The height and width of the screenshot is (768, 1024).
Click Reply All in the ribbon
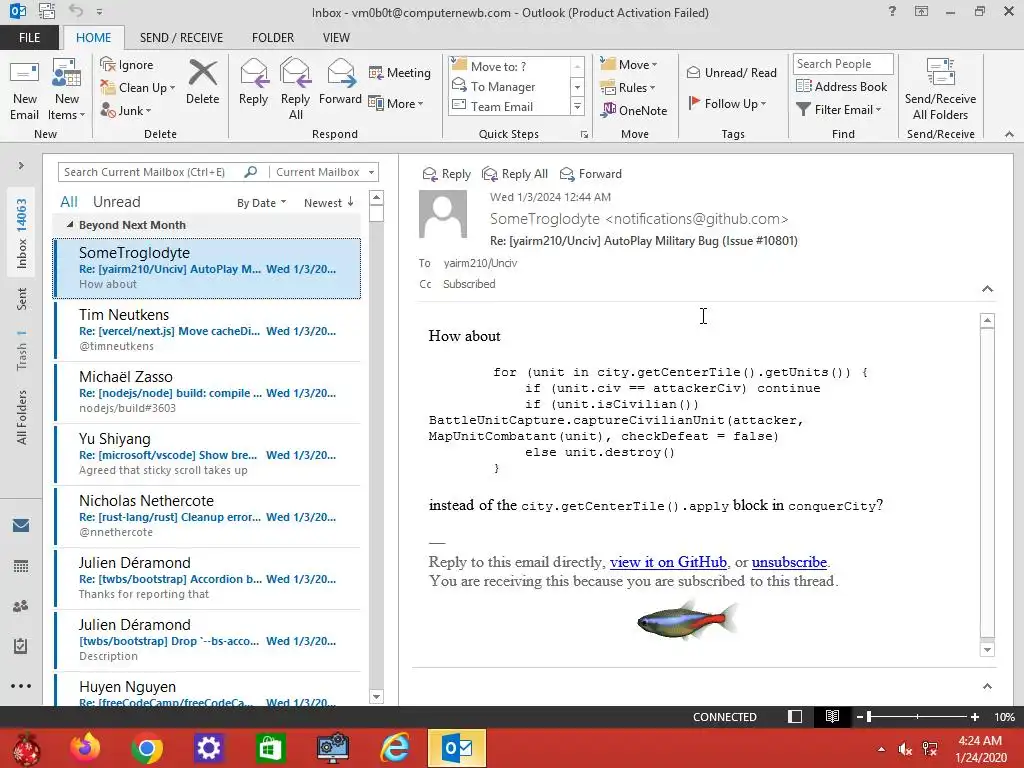[x=295, y=89]
